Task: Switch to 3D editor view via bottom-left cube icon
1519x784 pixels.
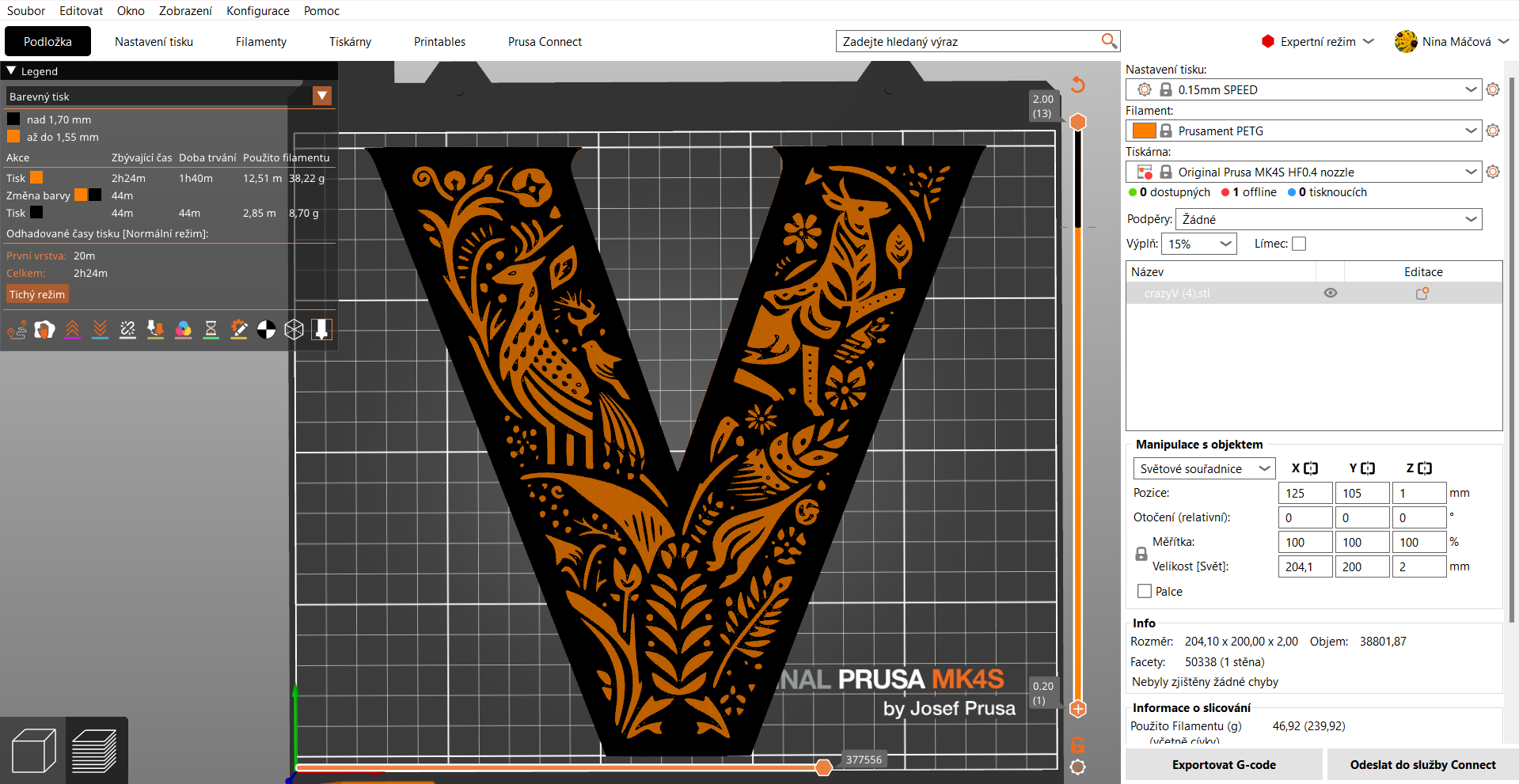Action: click(32, 750)
